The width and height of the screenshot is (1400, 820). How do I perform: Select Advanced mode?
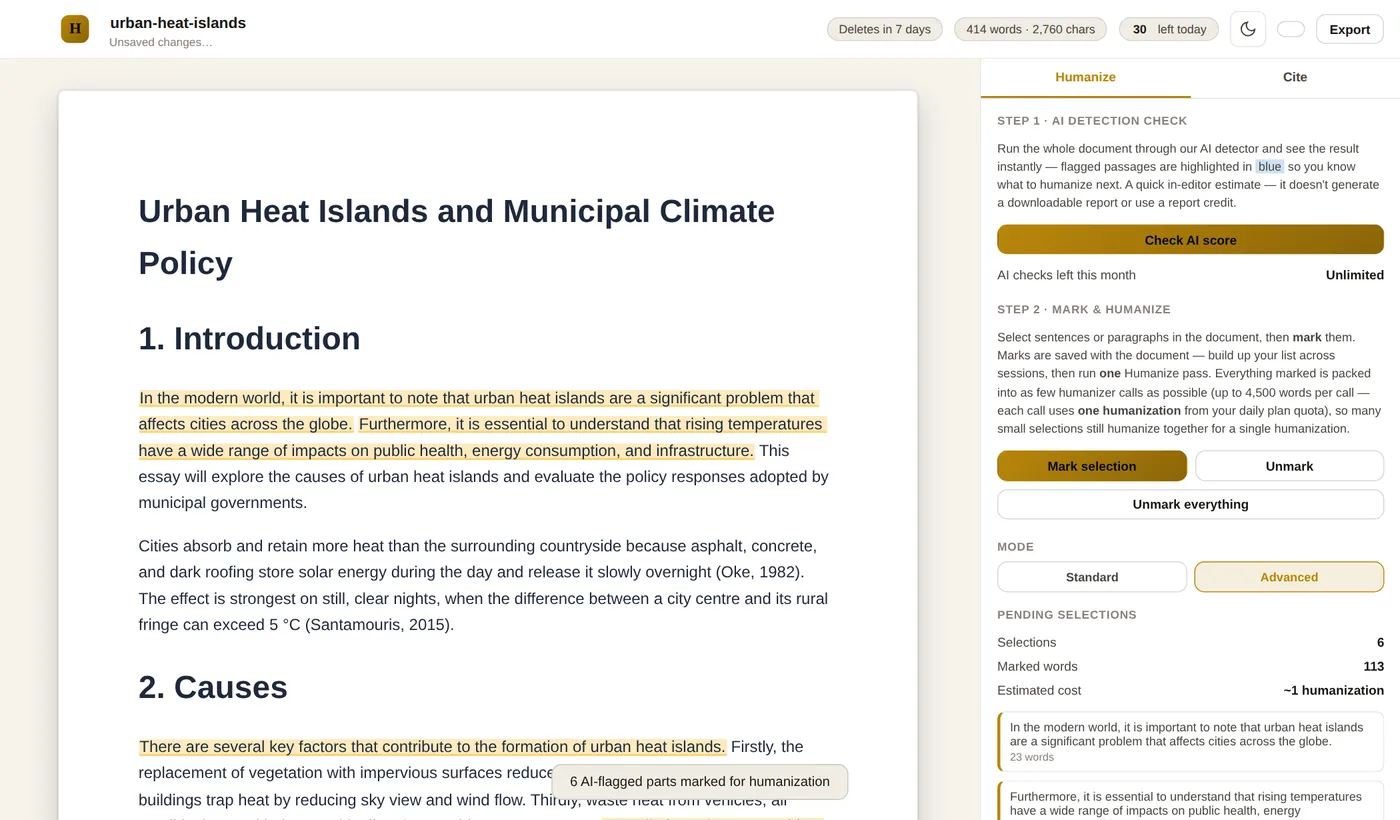point(1289,577)
